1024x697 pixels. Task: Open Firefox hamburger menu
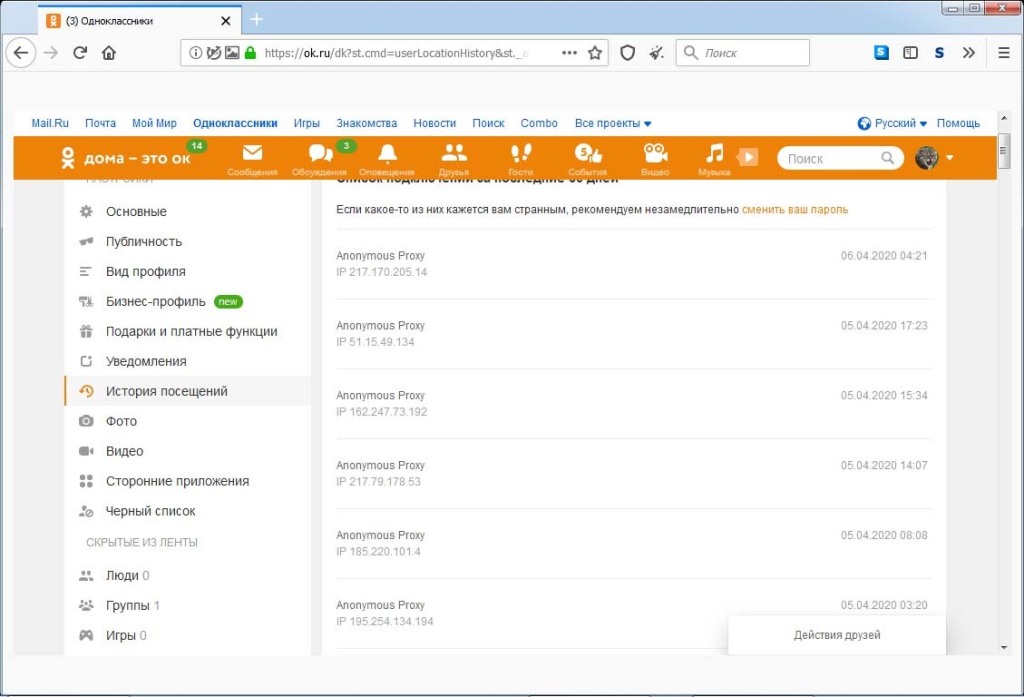pyautogui.click(x=1003, y=53)
